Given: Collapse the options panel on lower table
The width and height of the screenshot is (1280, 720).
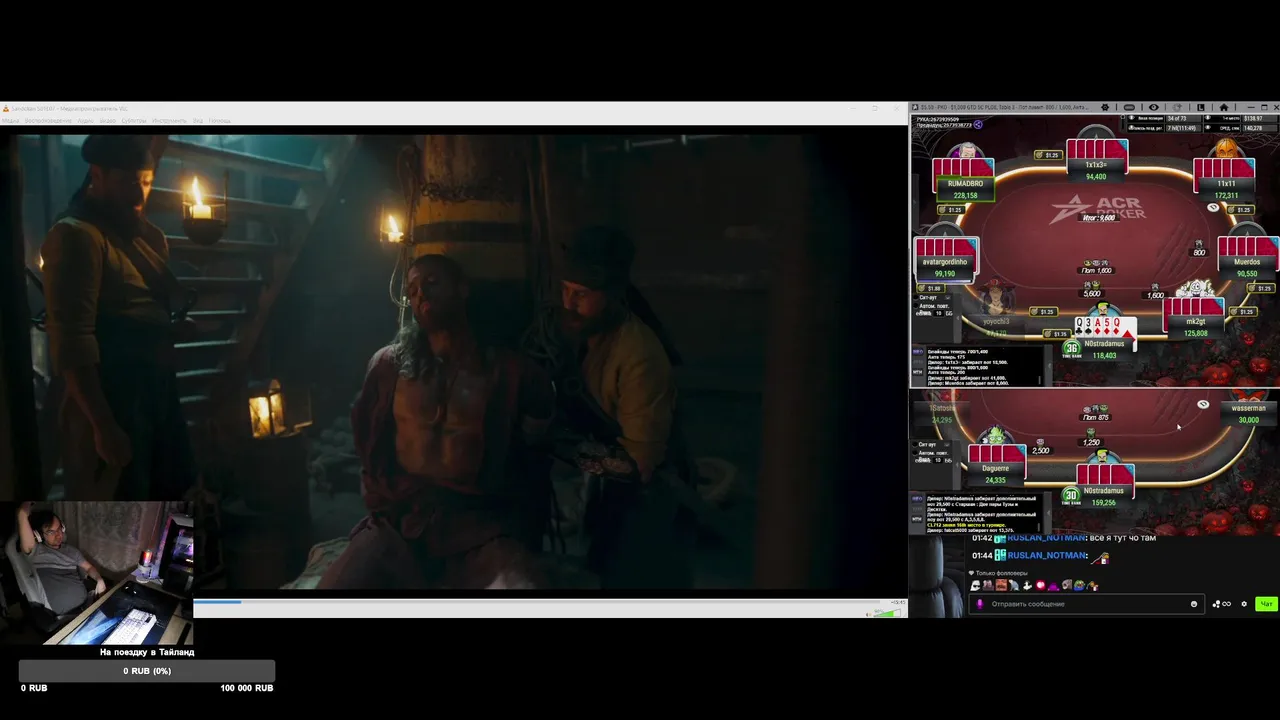Looking at the screenshot, I should coord(957,465).
